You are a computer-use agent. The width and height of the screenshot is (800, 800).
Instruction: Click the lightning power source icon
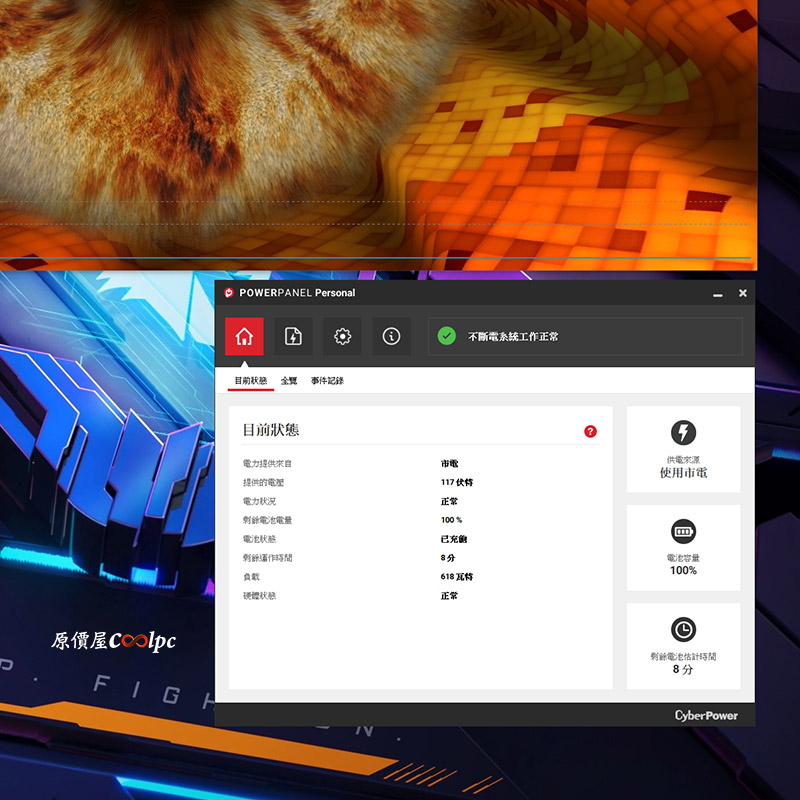tap(683, 433)
